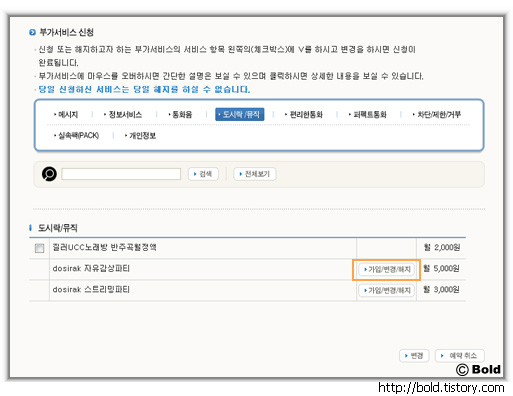Screen dimensions: 513x396
Task: Select the 도시락/뮤직 category tab
Action: pyautogui.click(x=240, y=114)
